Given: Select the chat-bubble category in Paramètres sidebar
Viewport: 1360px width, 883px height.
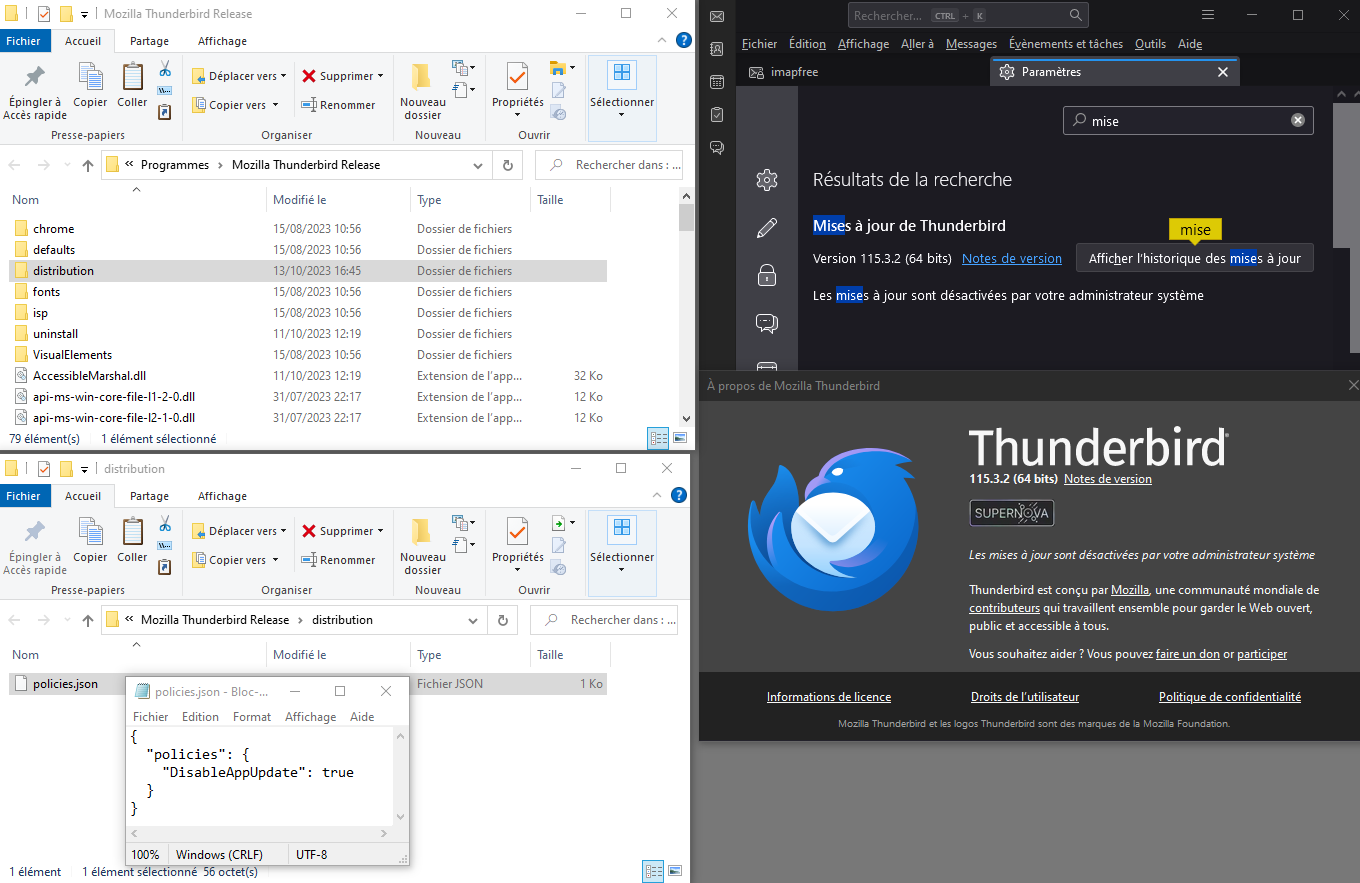Looking at the screenshot, I should pyautogui.click(x=767, y=323).
